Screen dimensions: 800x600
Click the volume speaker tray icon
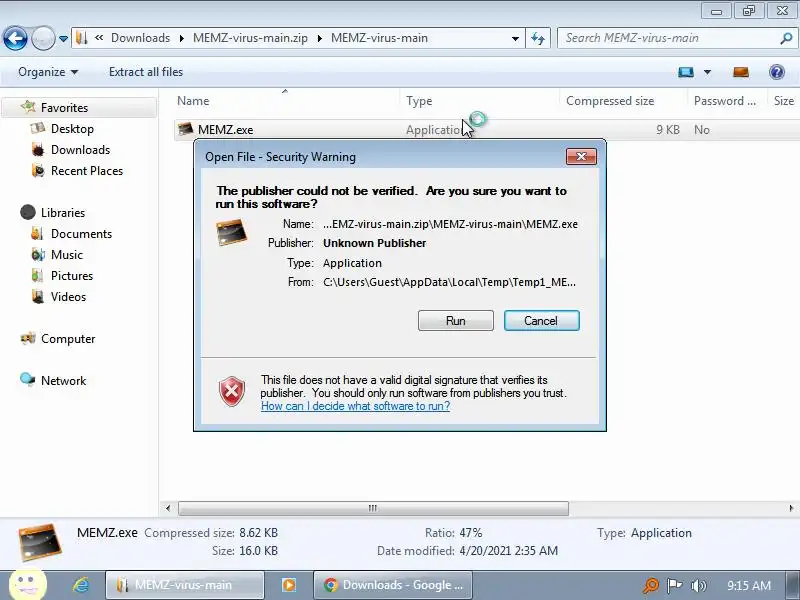click(698, 585)
